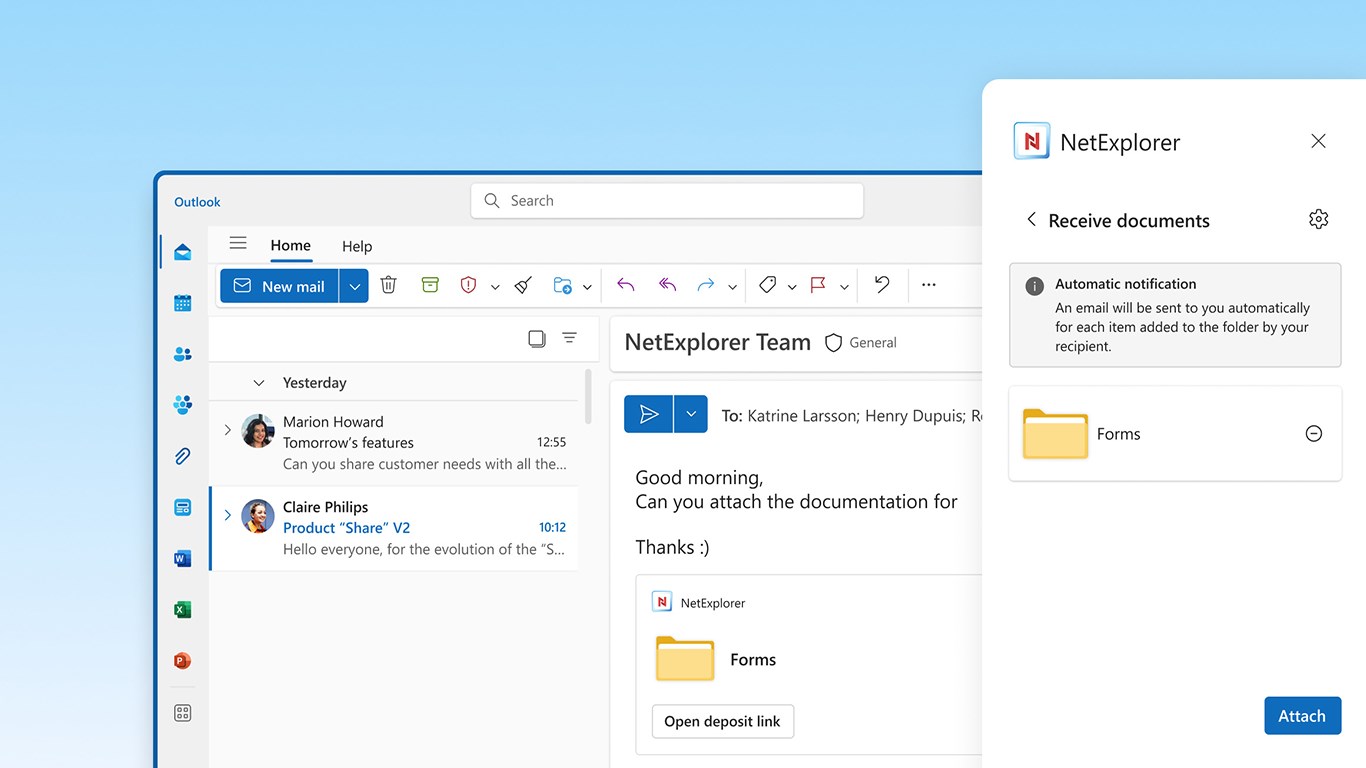Image resolution: width=1366 pixels, height=768 pixels.
Task: Delete the message with trash icon
Action: 389,285
